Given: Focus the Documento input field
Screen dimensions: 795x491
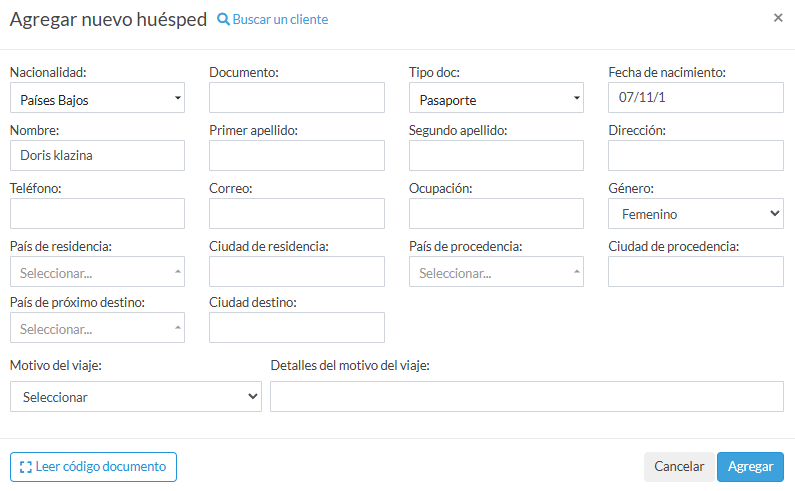Looking at the screenshot, I should pos(297,98).
